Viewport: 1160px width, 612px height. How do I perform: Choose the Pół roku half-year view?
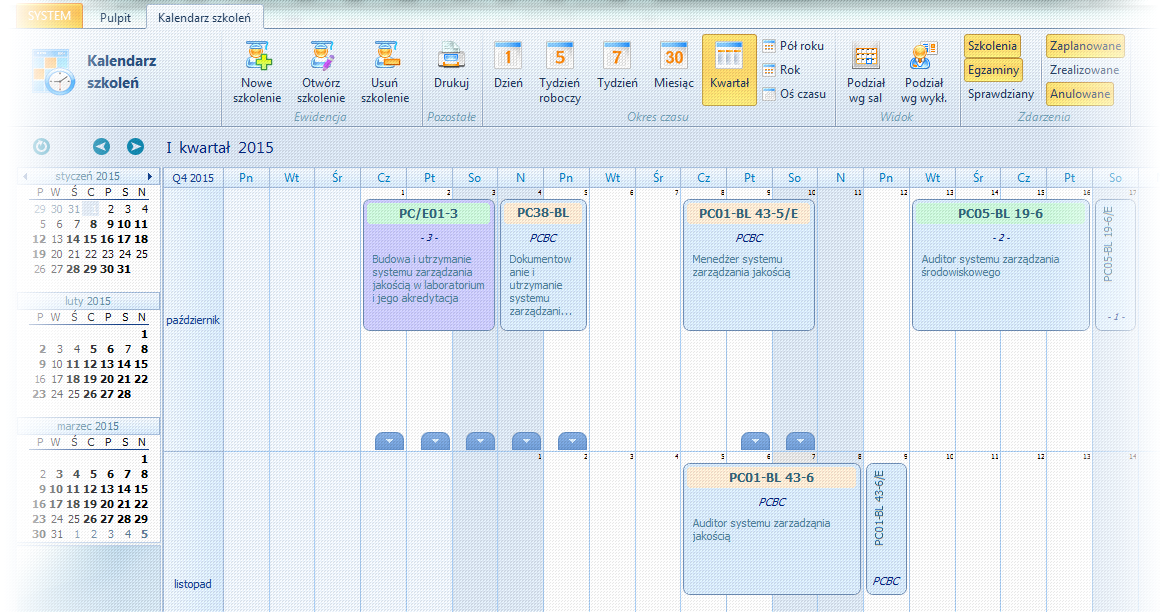tap(793, 46)
